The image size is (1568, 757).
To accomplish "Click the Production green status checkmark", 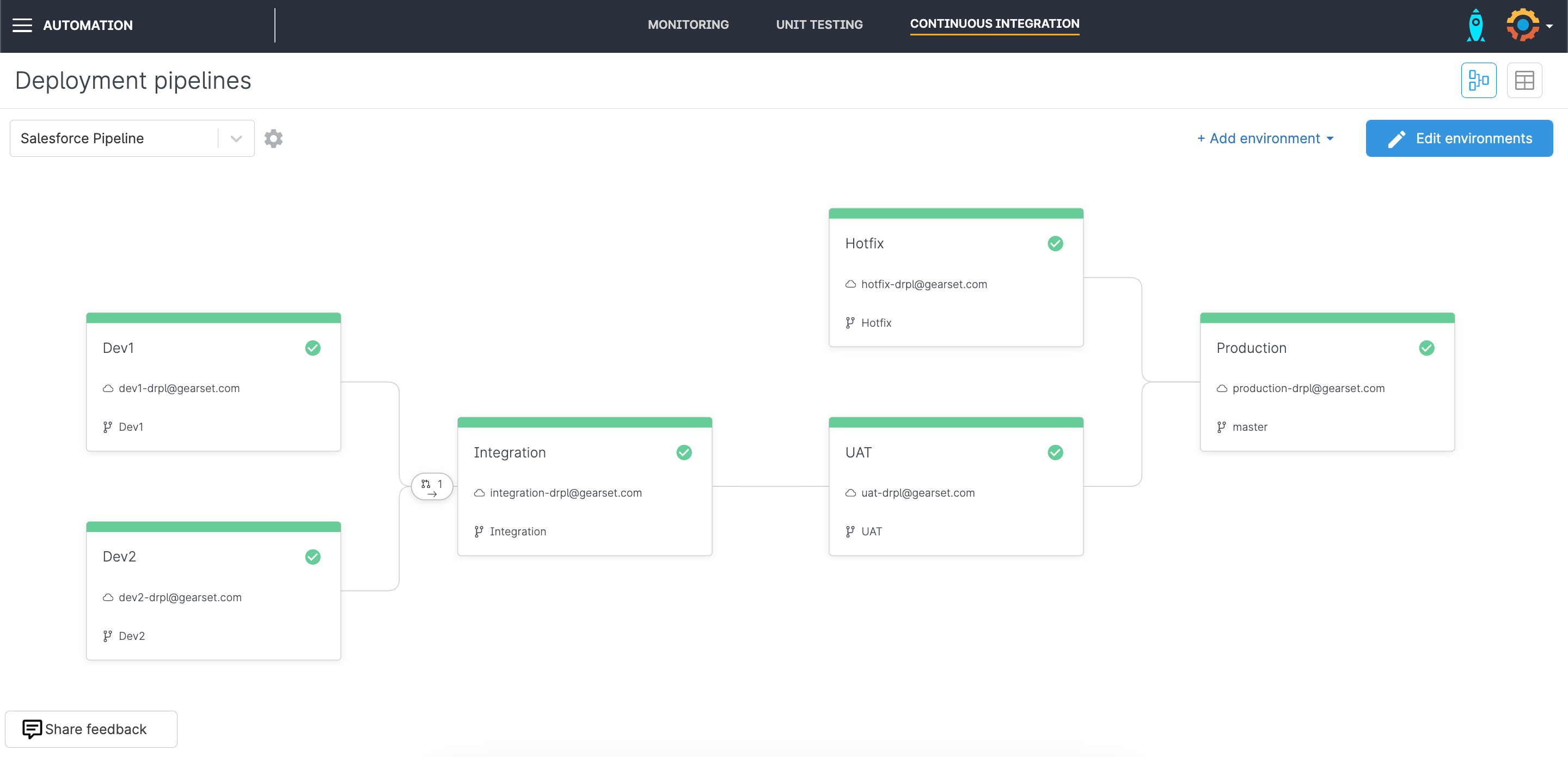I will point(1426,348).
